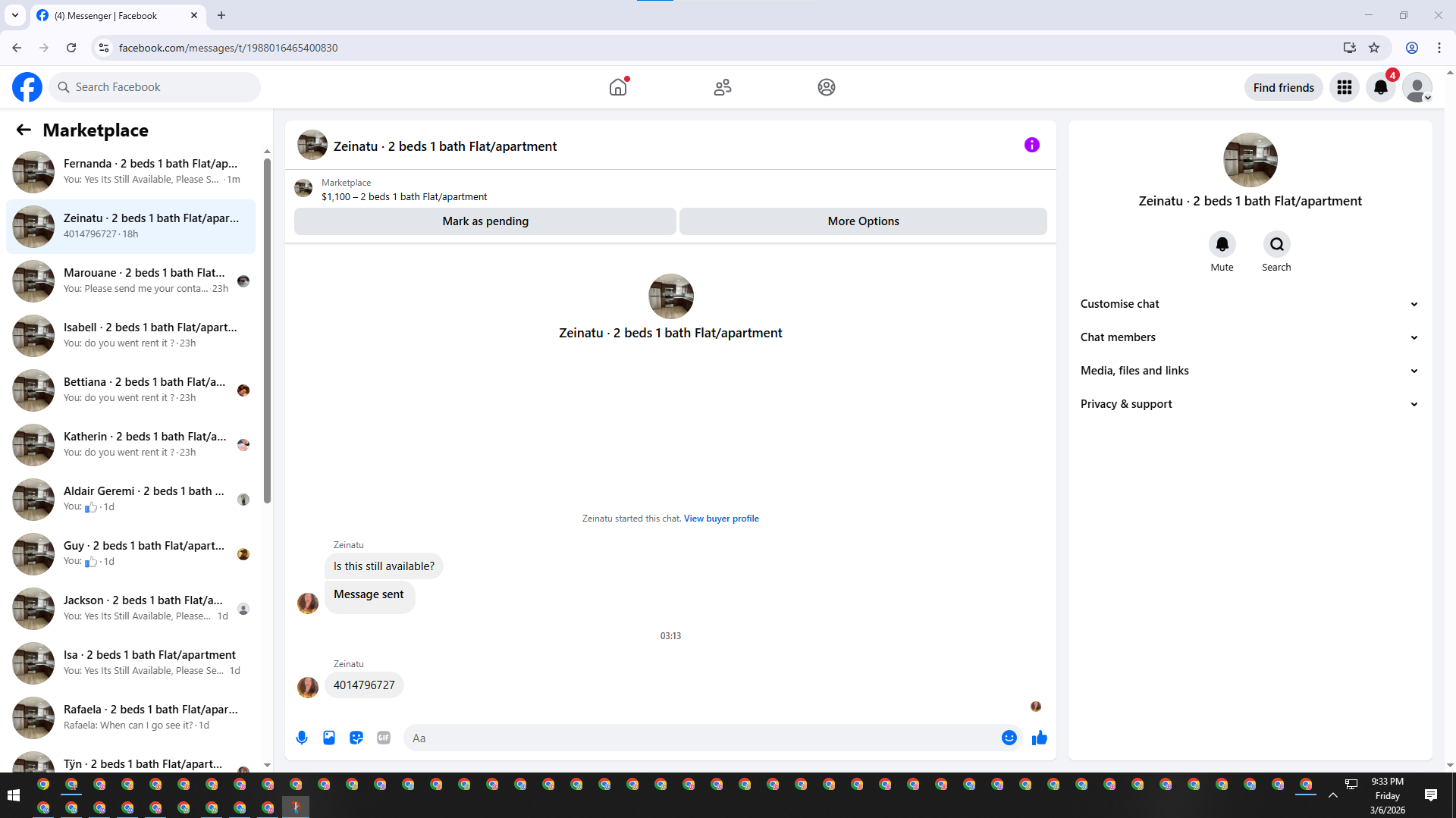Open the Chrome profile icon

coord(1412,48)
